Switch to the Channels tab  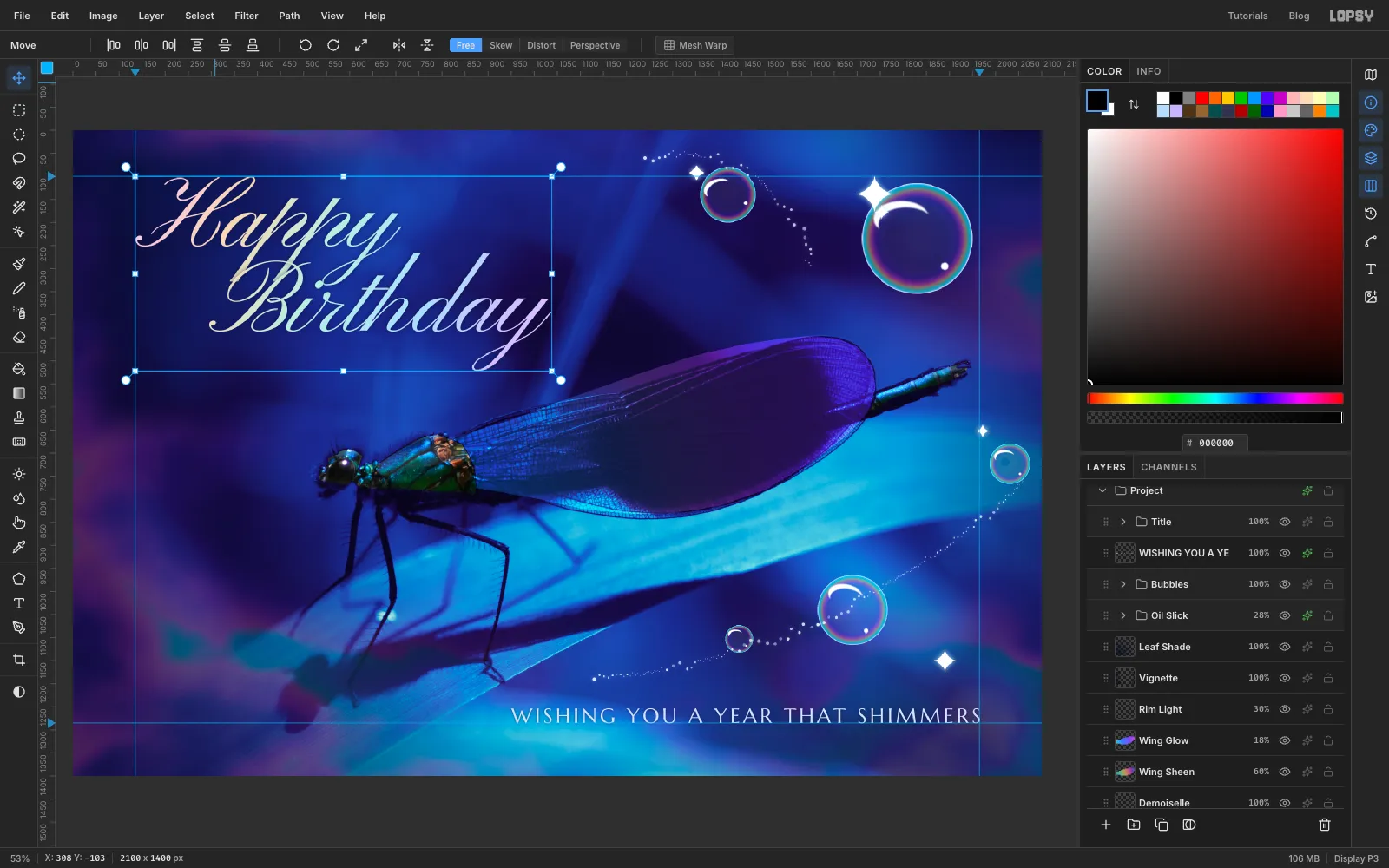pyautogui.click(x=1168, y=467)
